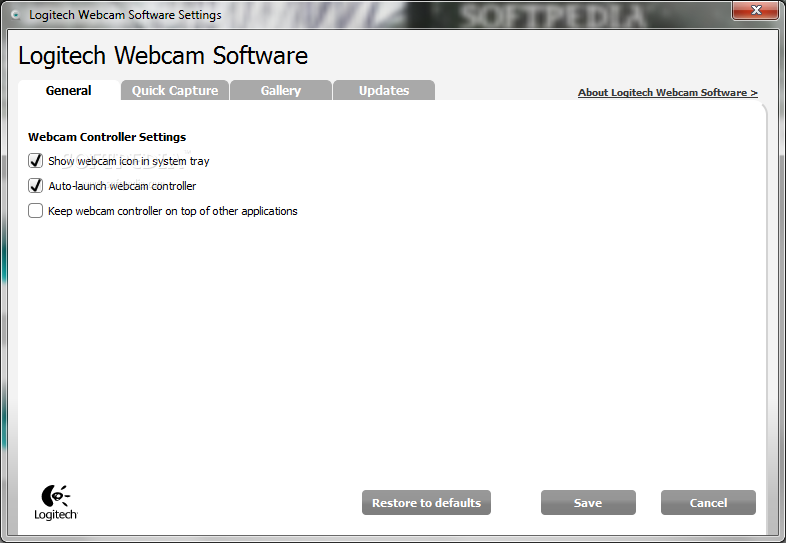
Task: Click the Logitech Webcam Software title text
Action: pyautogui.click(x=163, y=56)
